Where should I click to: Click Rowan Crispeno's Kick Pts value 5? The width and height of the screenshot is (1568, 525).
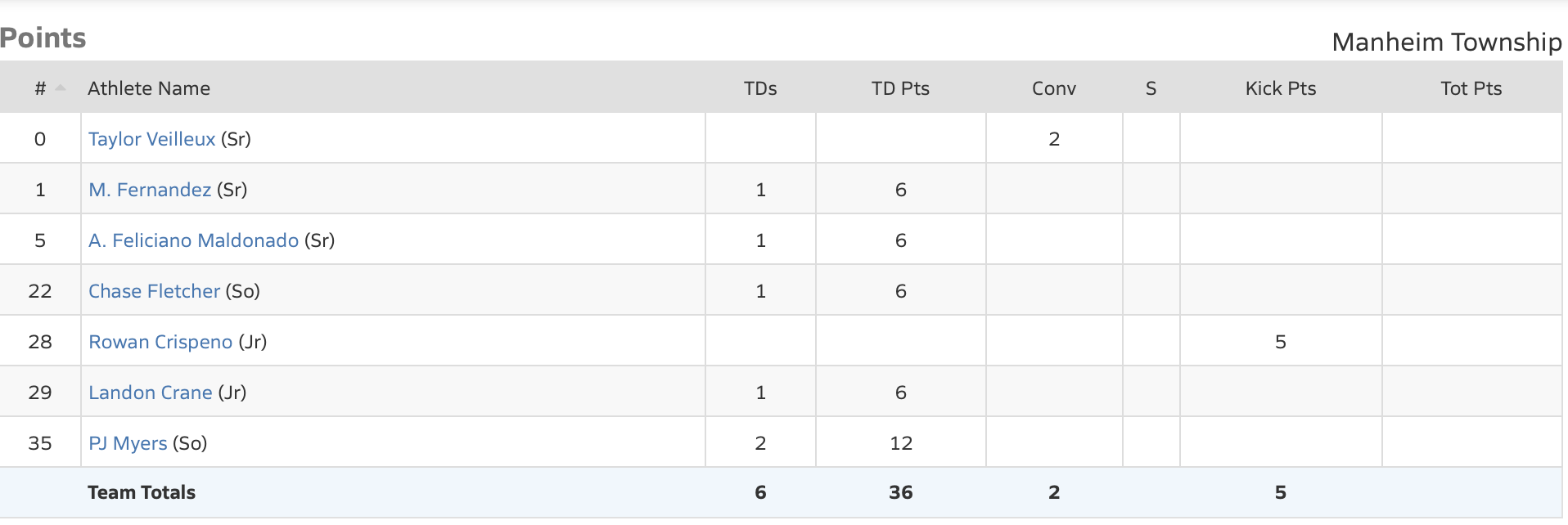(1280, 342)
